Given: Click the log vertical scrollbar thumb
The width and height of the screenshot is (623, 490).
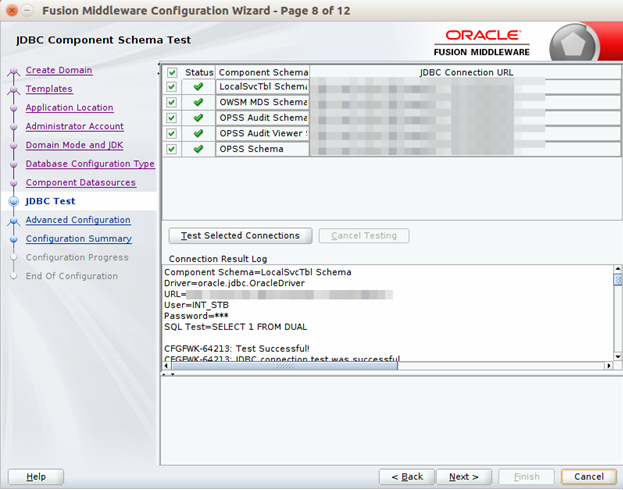Looking at the screenshot, I should point(617,279).
